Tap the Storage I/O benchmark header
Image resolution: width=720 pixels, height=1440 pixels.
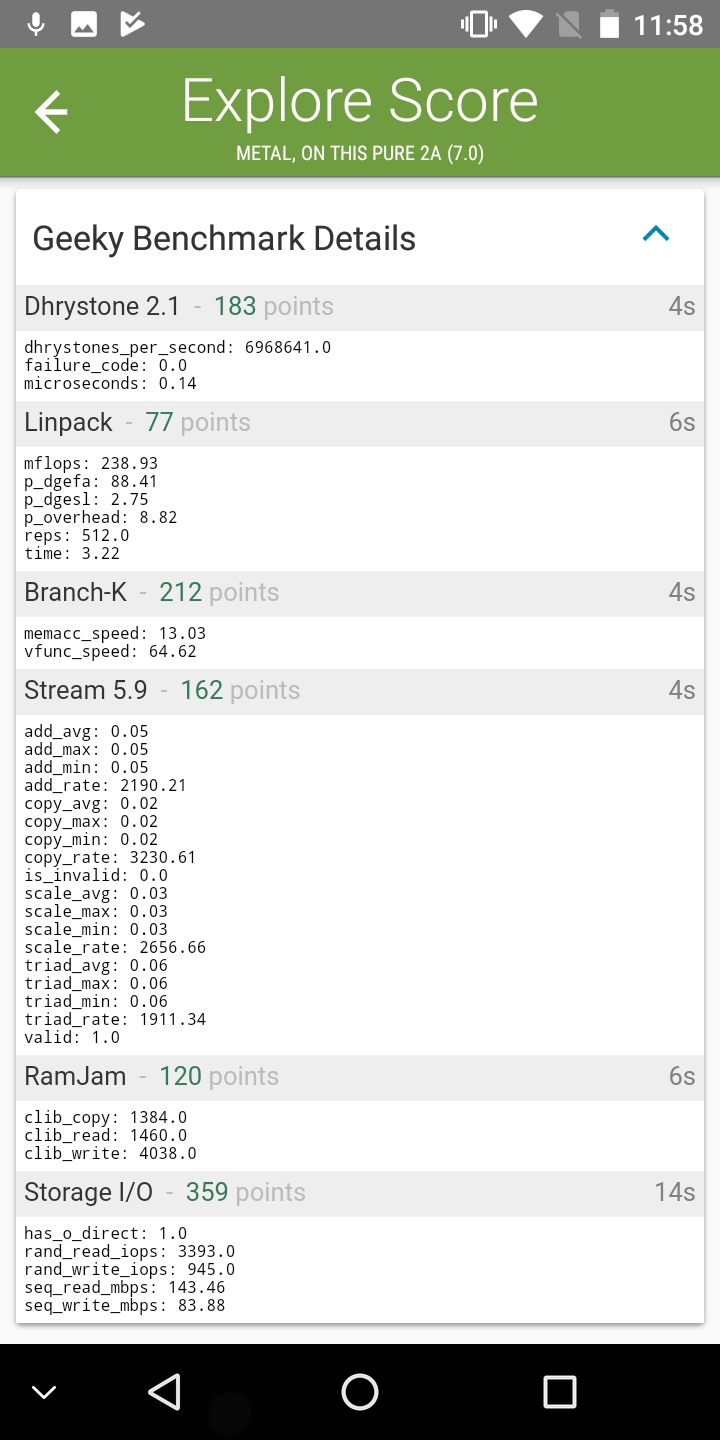[x=360, y=1193]
